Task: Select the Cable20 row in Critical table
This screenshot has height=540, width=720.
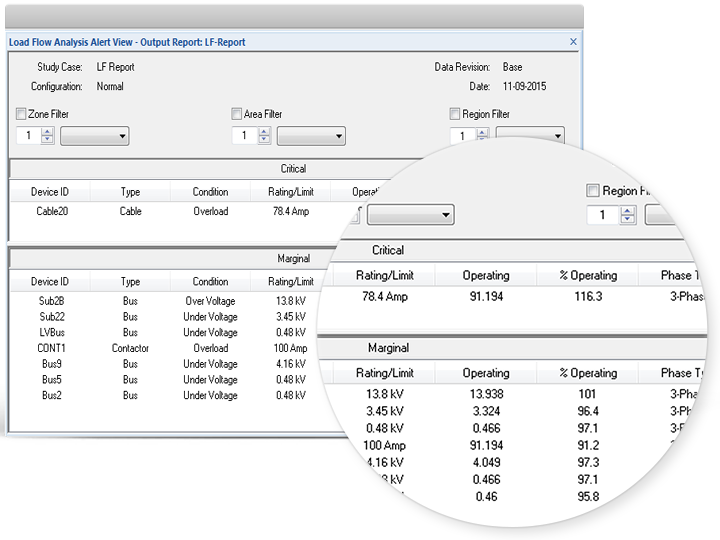Action: (x=50, y=211)
